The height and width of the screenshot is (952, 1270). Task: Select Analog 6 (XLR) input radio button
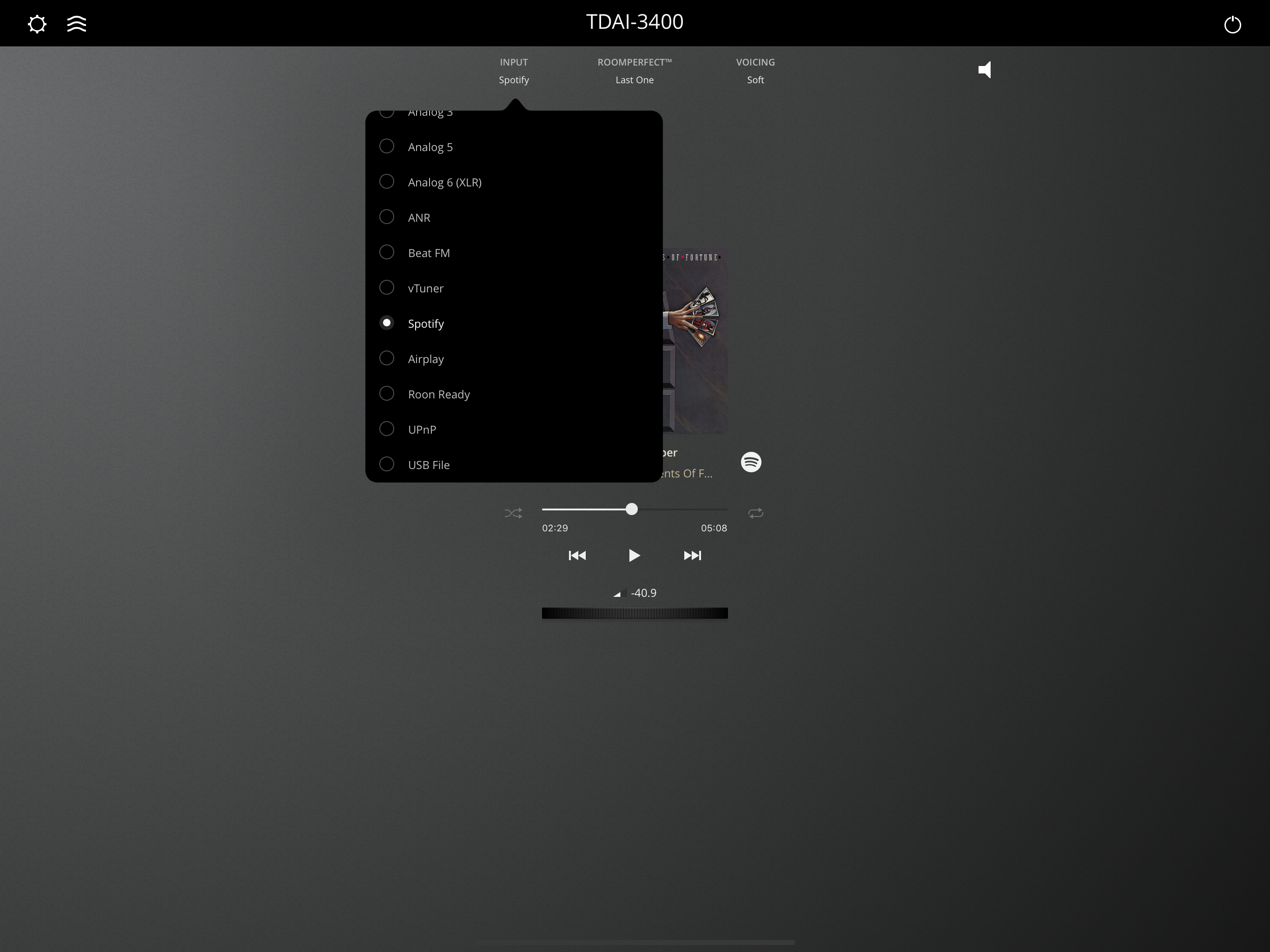click(387, 182)
